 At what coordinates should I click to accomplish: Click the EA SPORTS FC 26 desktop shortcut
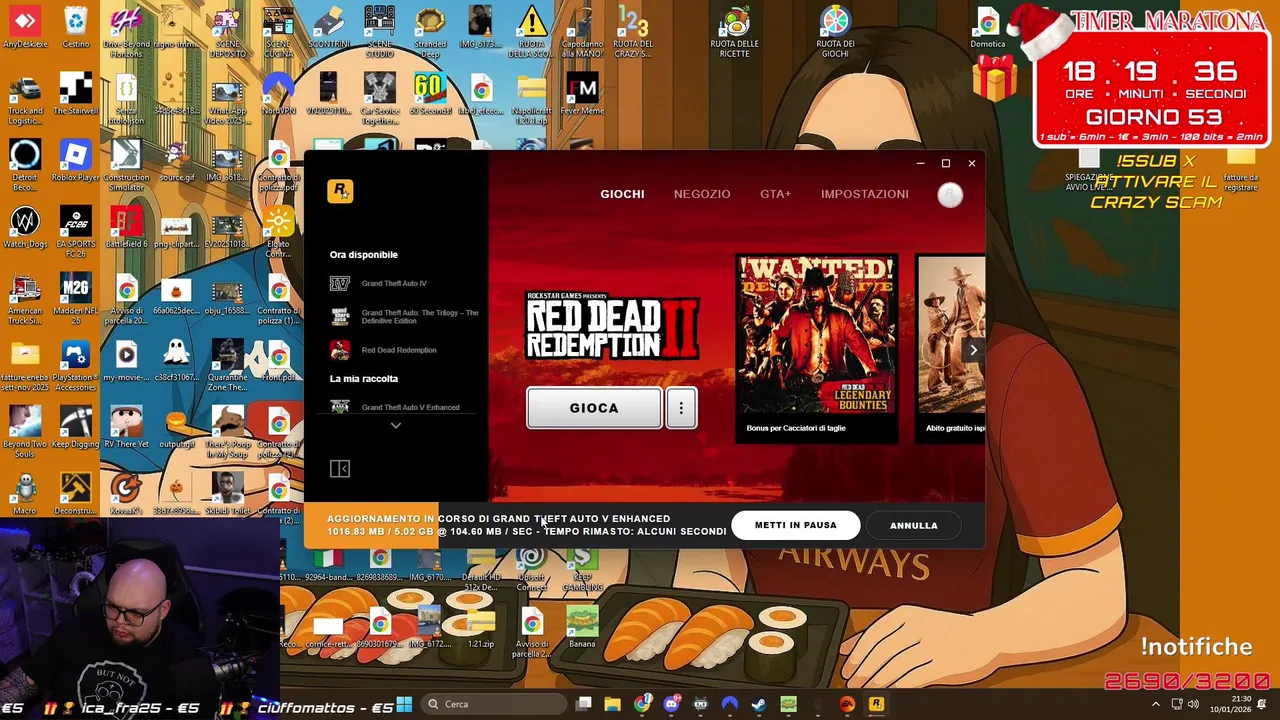coord(76,232)
